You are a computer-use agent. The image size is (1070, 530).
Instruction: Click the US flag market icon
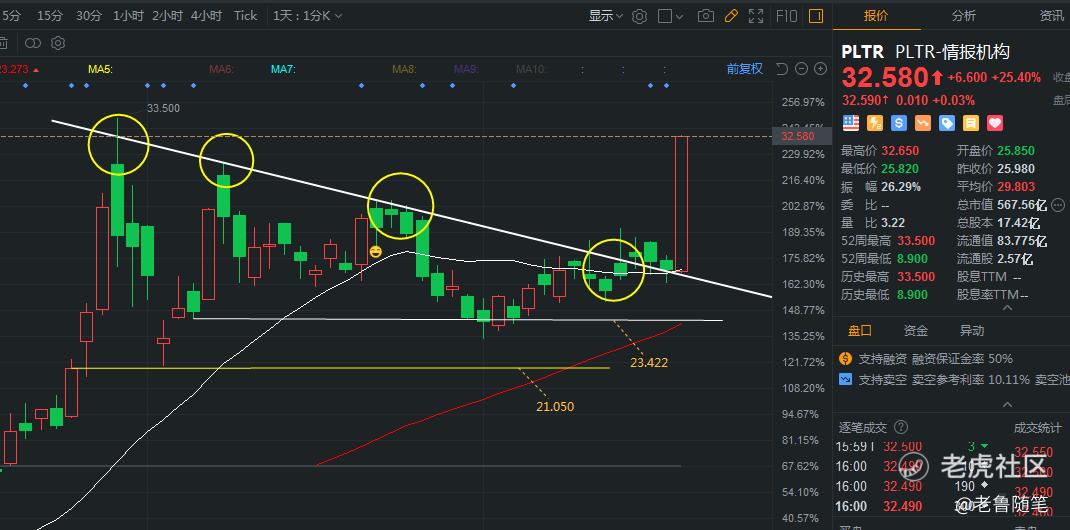[851, 123]
